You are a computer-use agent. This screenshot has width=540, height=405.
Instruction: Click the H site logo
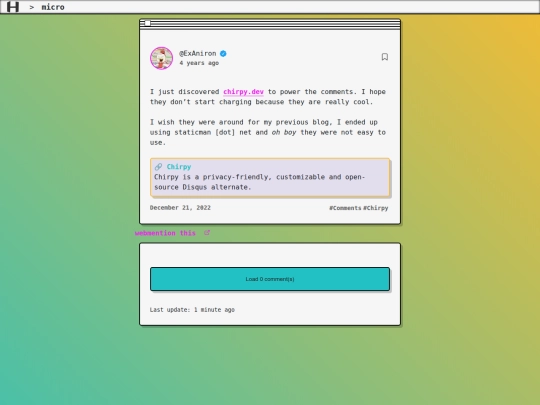[13, 7]
